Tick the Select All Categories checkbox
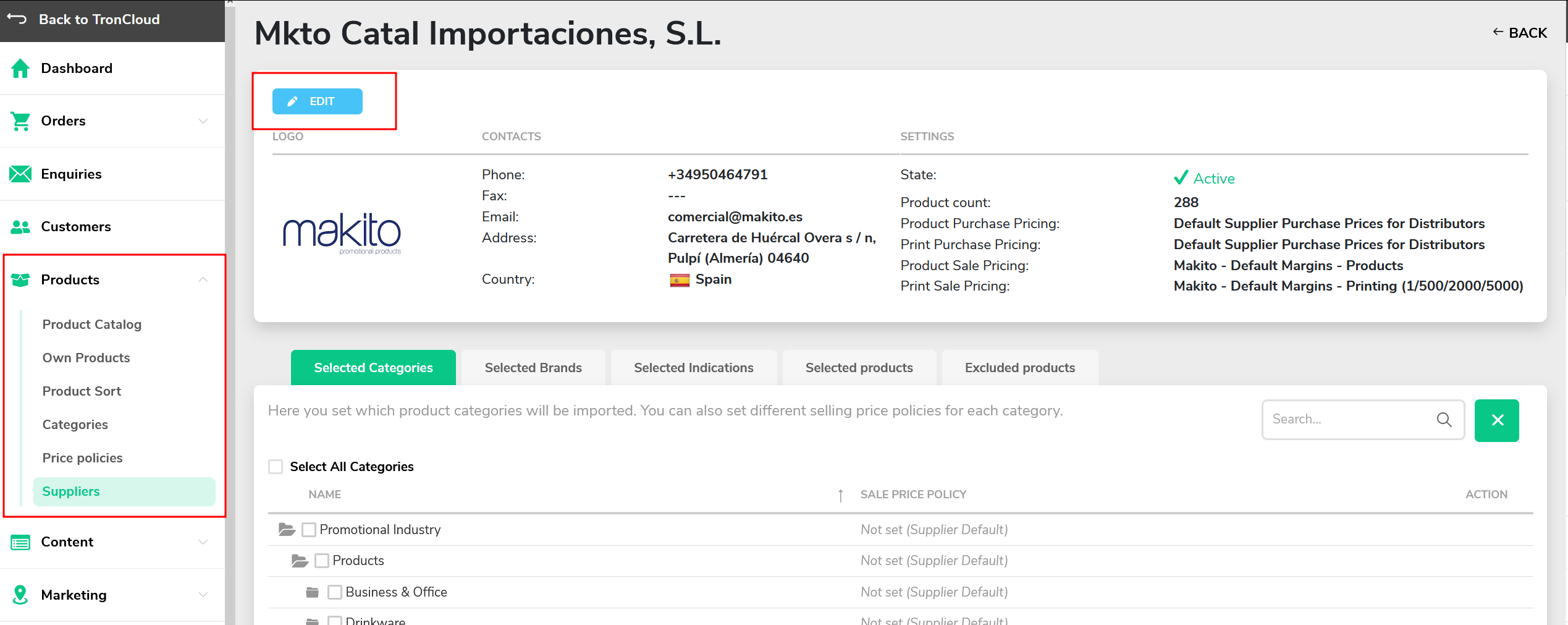 coord(276,467)
